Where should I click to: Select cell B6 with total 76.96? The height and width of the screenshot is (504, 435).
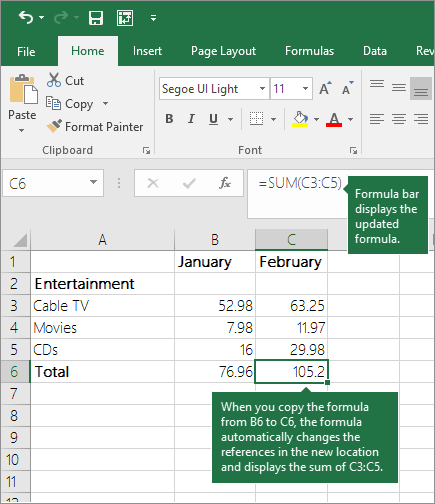pos(215,371)
